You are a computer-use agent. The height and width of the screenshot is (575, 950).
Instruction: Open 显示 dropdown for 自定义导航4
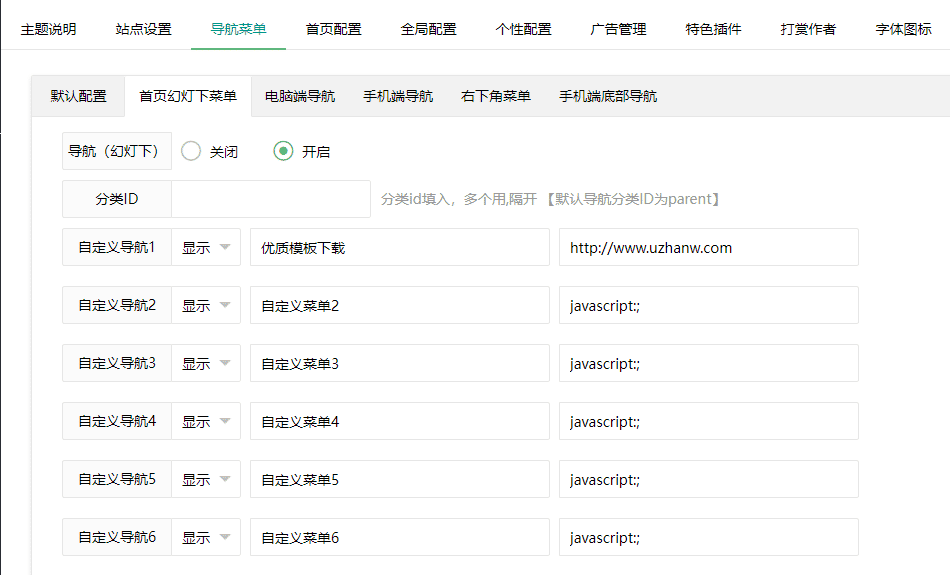point(206,421)
